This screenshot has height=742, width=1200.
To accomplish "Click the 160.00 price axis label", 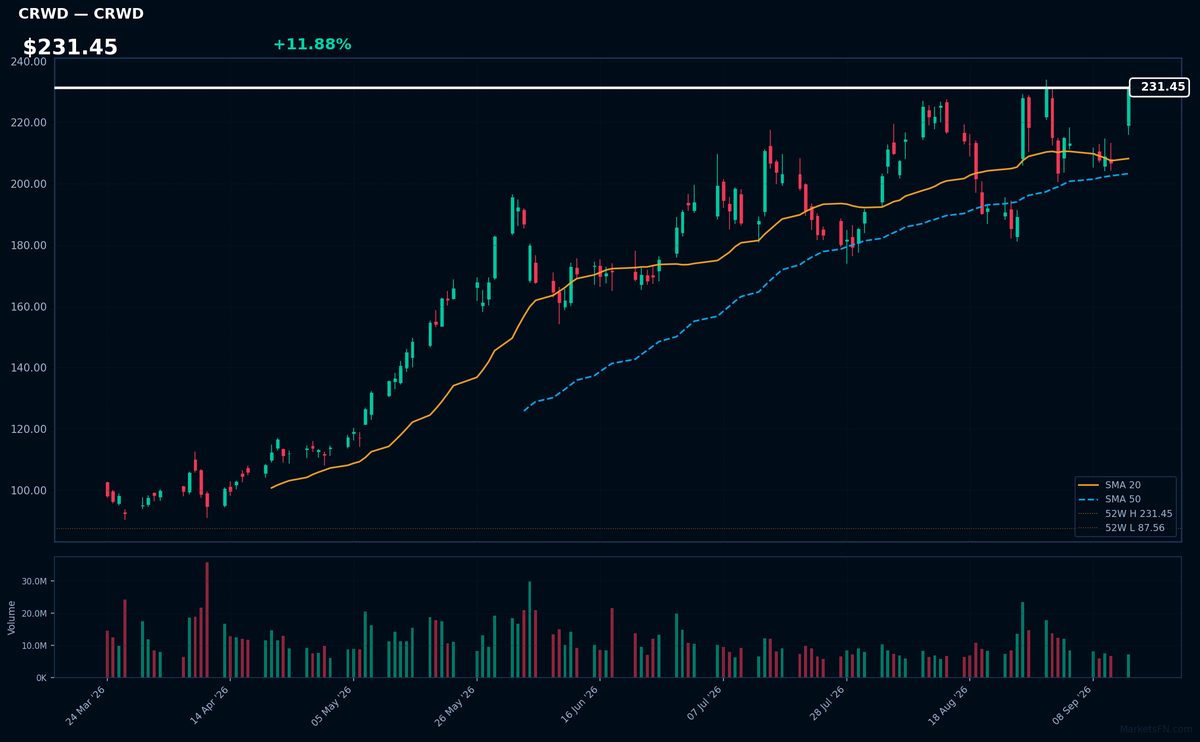I will tap(28, 307).
